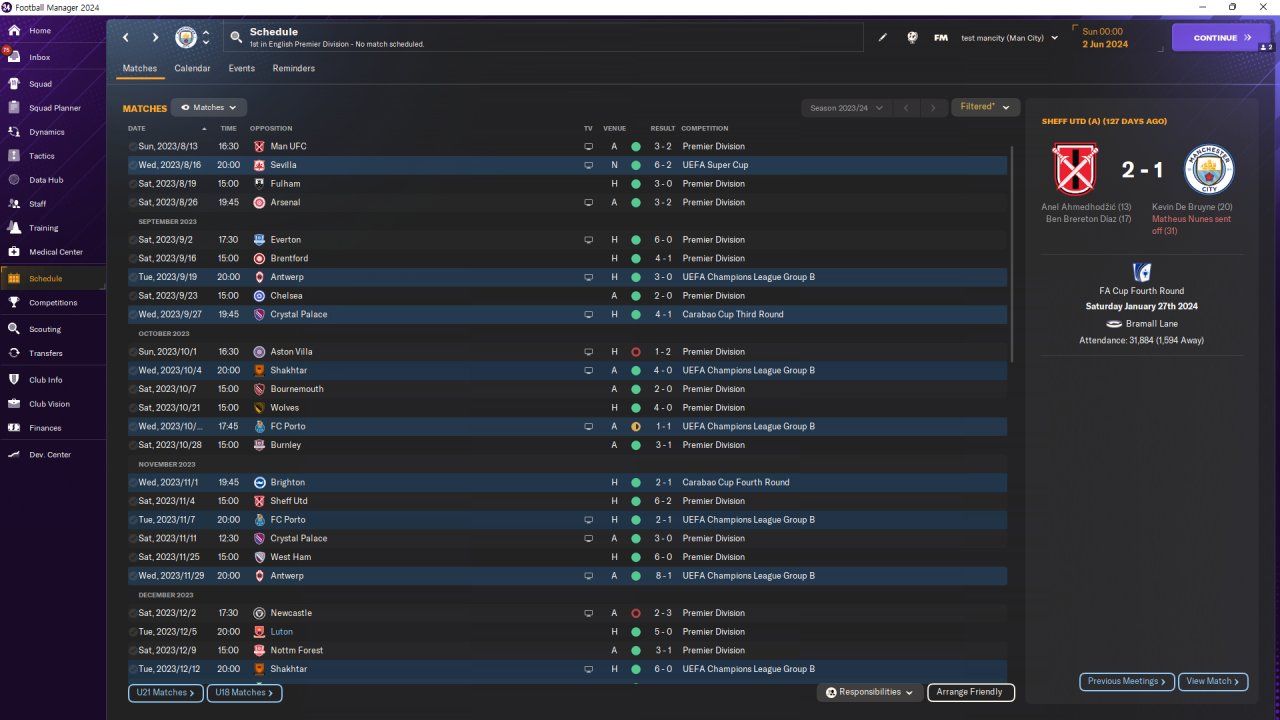Click the 6 - 2 result against Sevilla

coord(663,165)
